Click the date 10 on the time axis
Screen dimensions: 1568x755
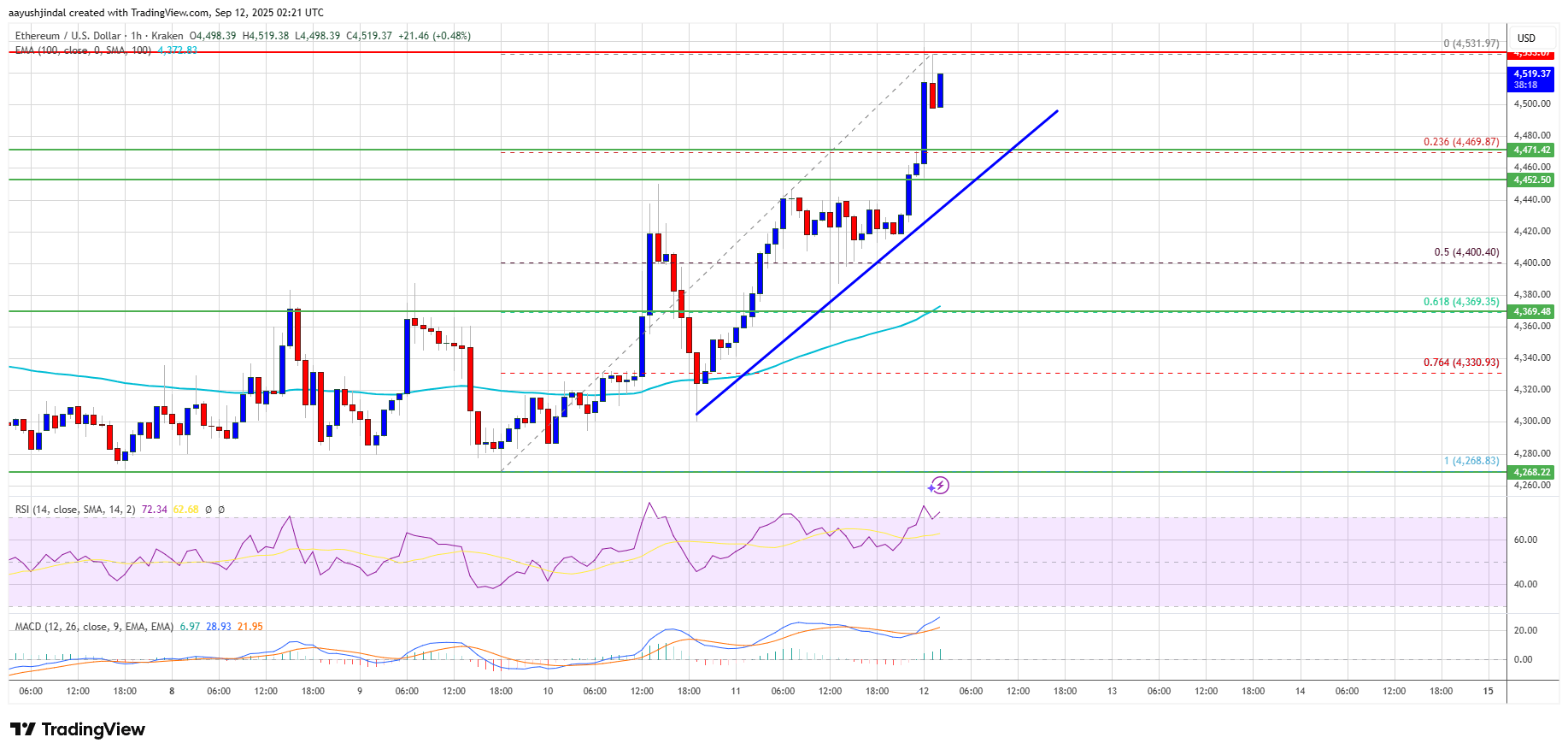pos(548,691)
